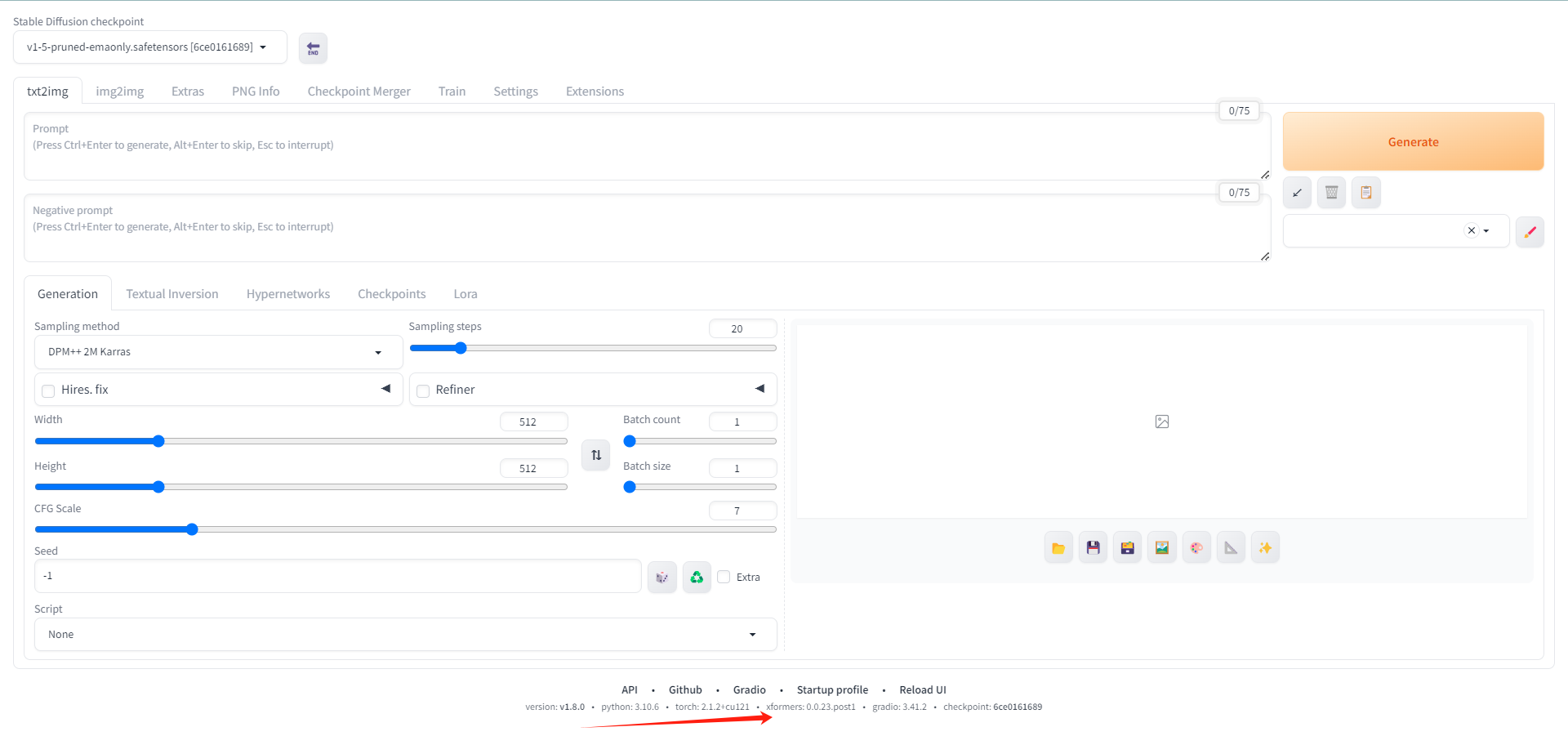This screenshot has width=1568, height=745.
Task: Send image to extras ruler icon
Action: coord(1231,548)
